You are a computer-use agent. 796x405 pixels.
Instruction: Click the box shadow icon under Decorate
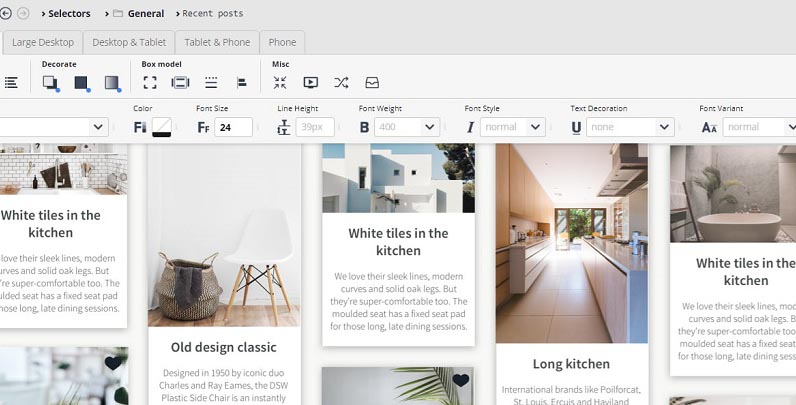click(50, 83)
